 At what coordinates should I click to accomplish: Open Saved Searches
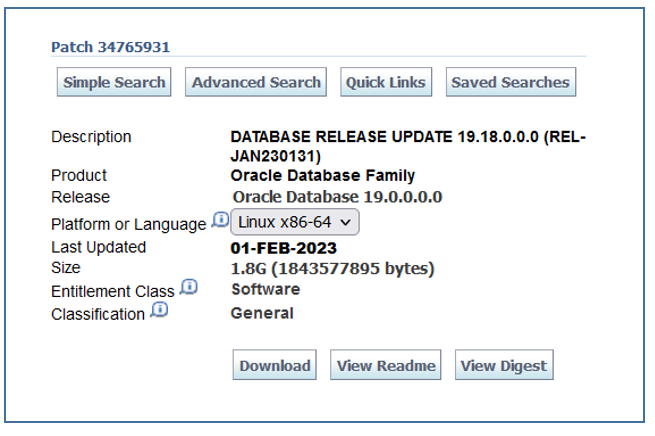pos(510,83)
